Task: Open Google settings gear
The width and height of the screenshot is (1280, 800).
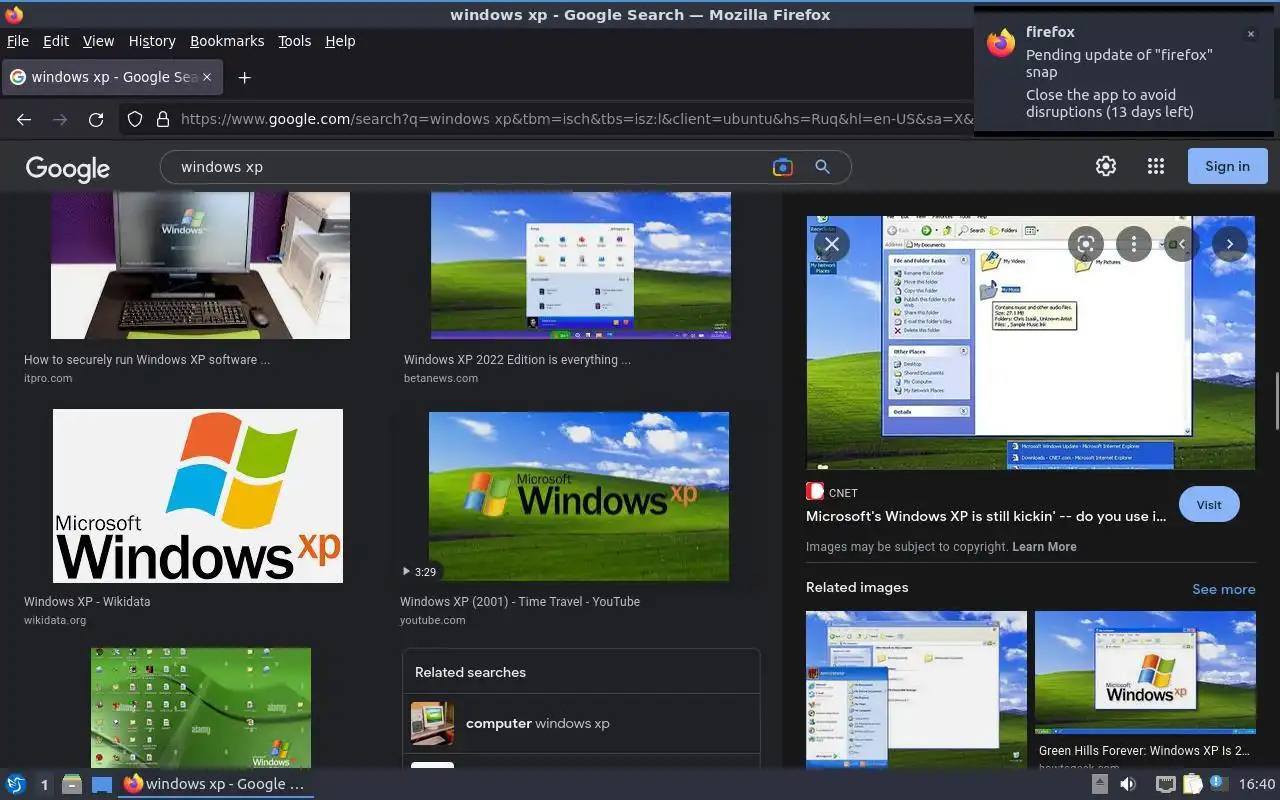Action: tap(1106, 166)
